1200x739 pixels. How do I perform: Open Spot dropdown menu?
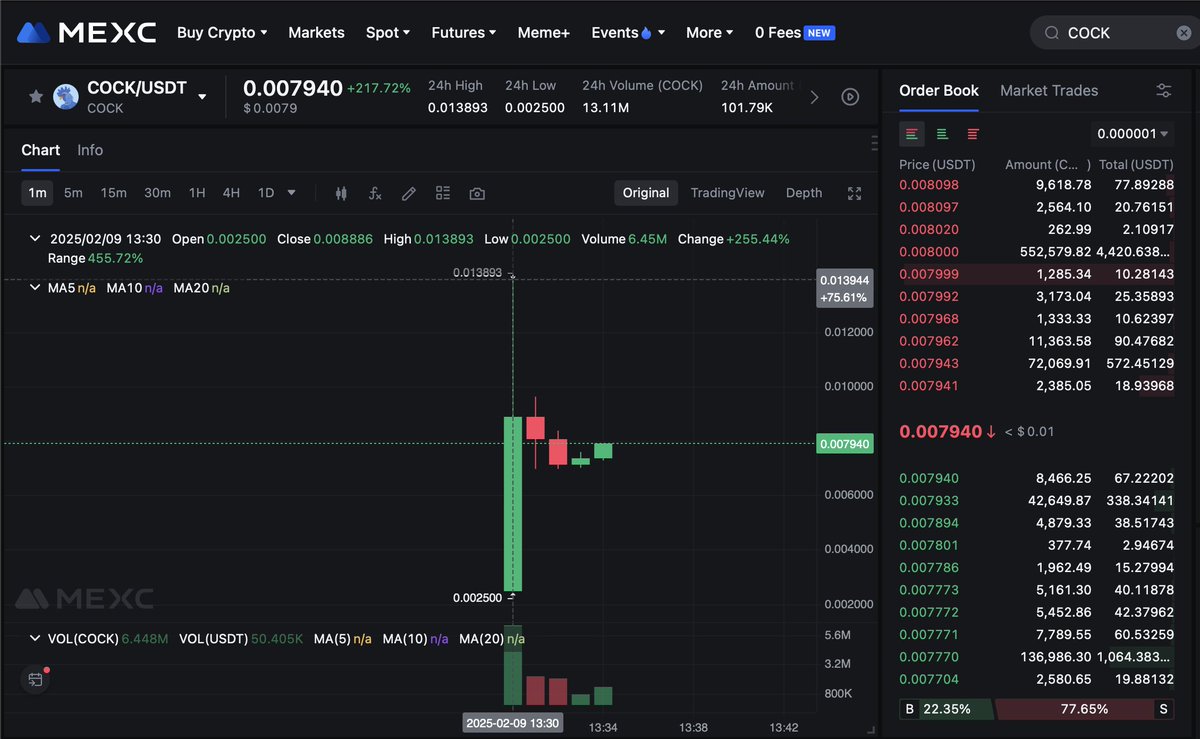[x=388, y=33]
